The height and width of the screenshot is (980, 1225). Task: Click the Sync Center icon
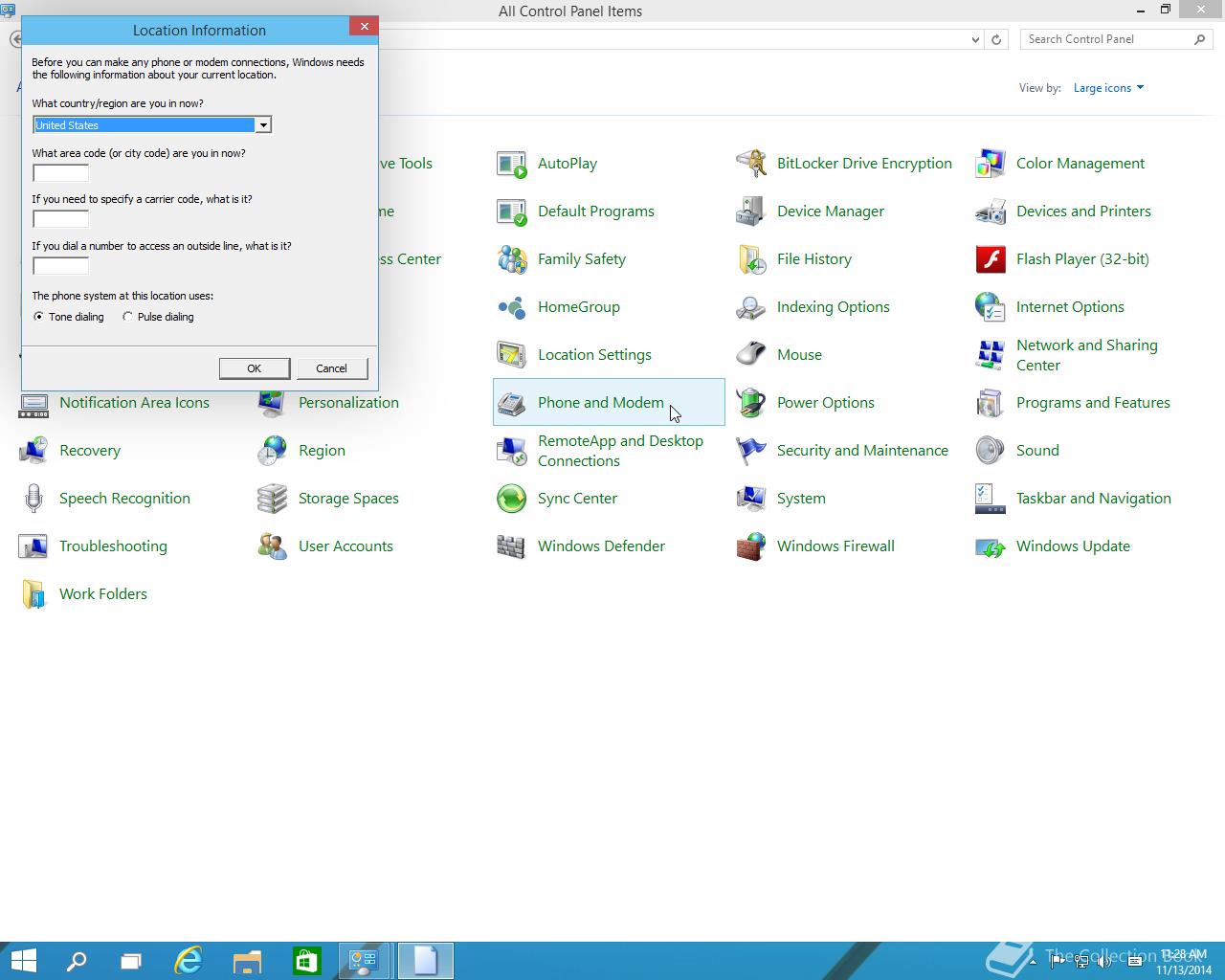point(512,499)
